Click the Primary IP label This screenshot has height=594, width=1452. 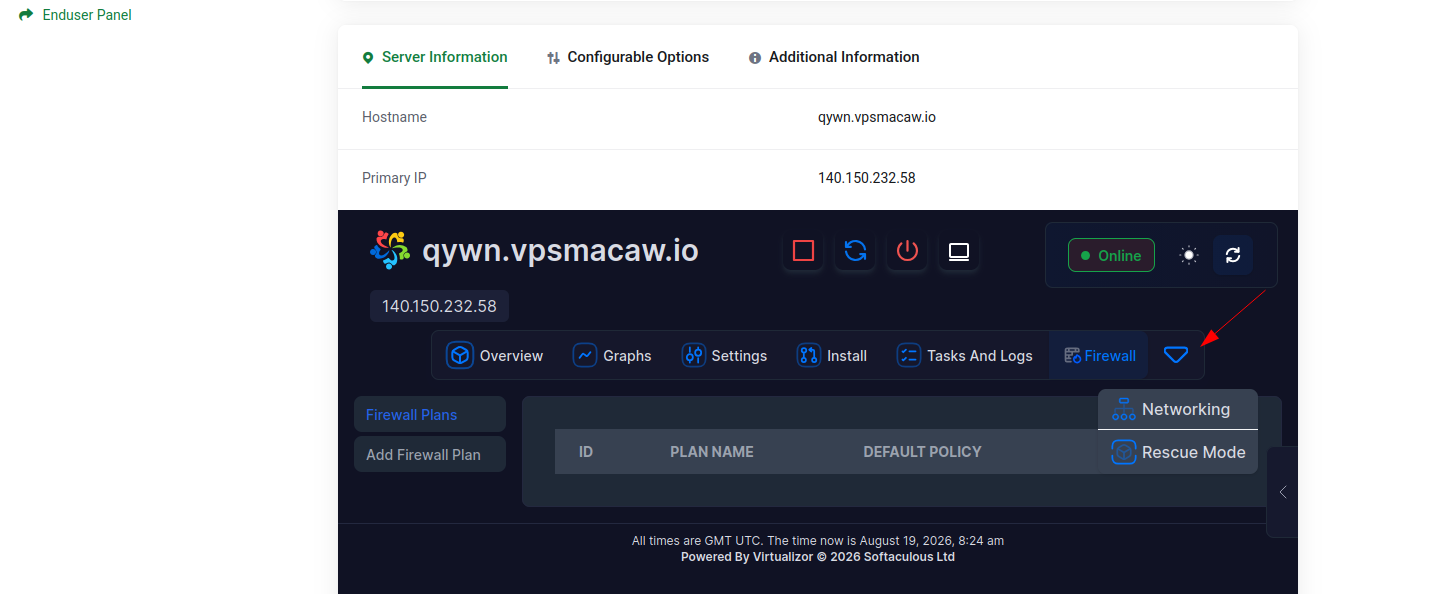394,178
